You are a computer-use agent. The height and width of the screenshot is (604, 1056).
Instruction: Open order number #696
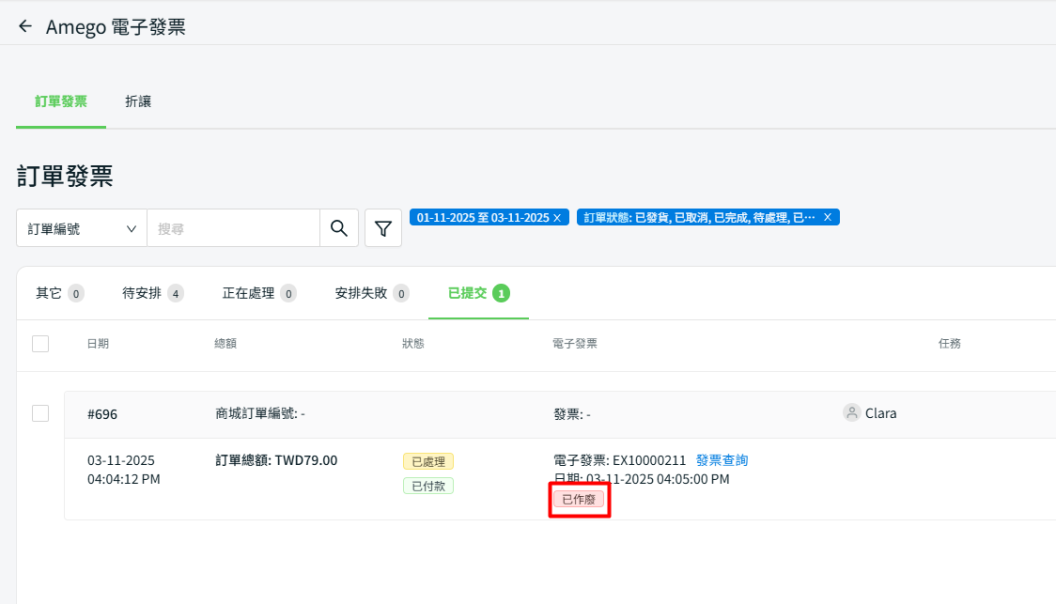tap(102, 414)
